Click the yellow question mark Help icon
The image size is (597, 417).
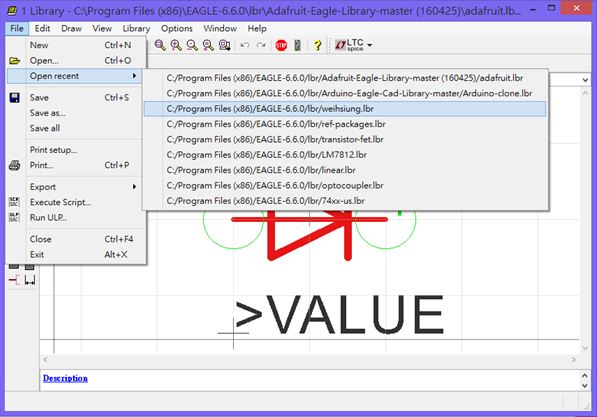[x=318, y=45]
